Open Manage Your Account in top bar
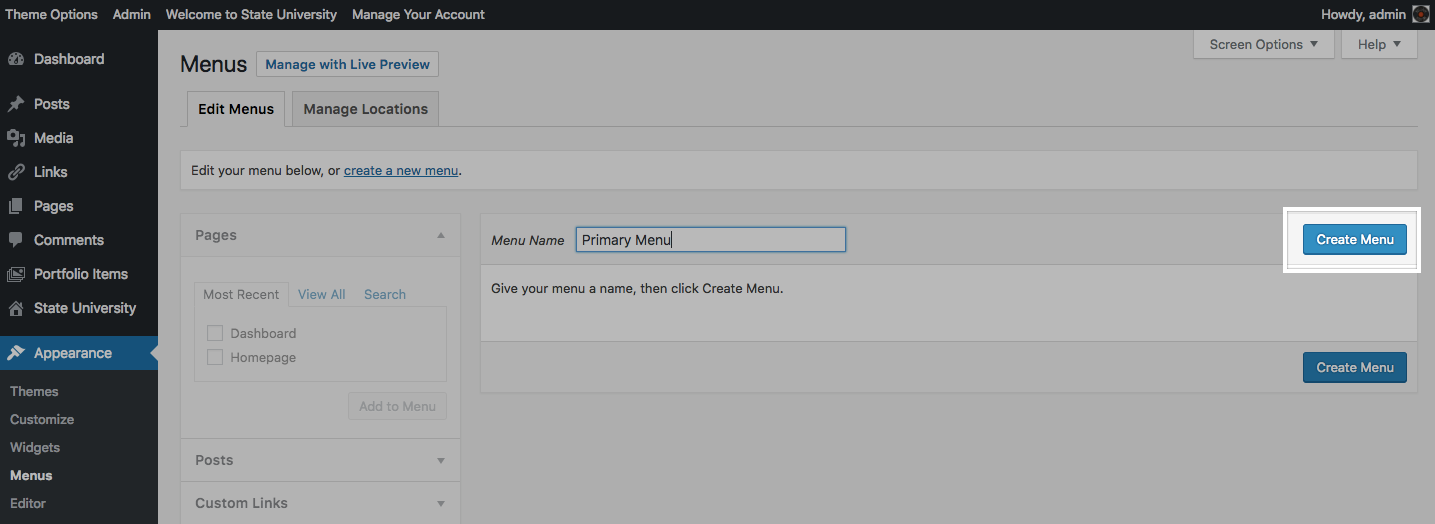This screenshot has height=524, width=1435. (x=418, y=14)
